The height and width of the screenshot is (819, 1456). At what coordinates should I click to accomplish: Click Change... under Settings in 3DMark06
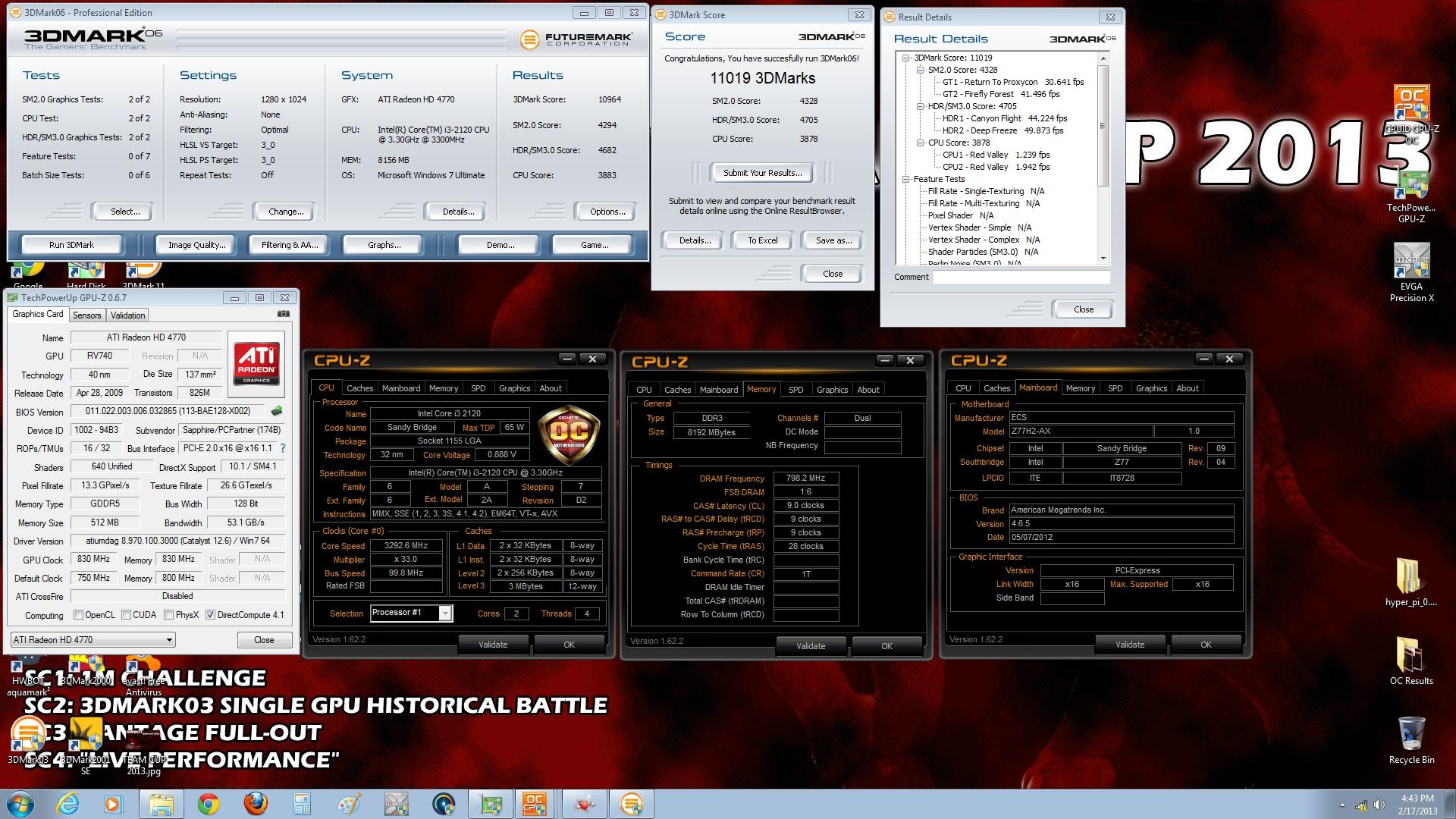286,212
